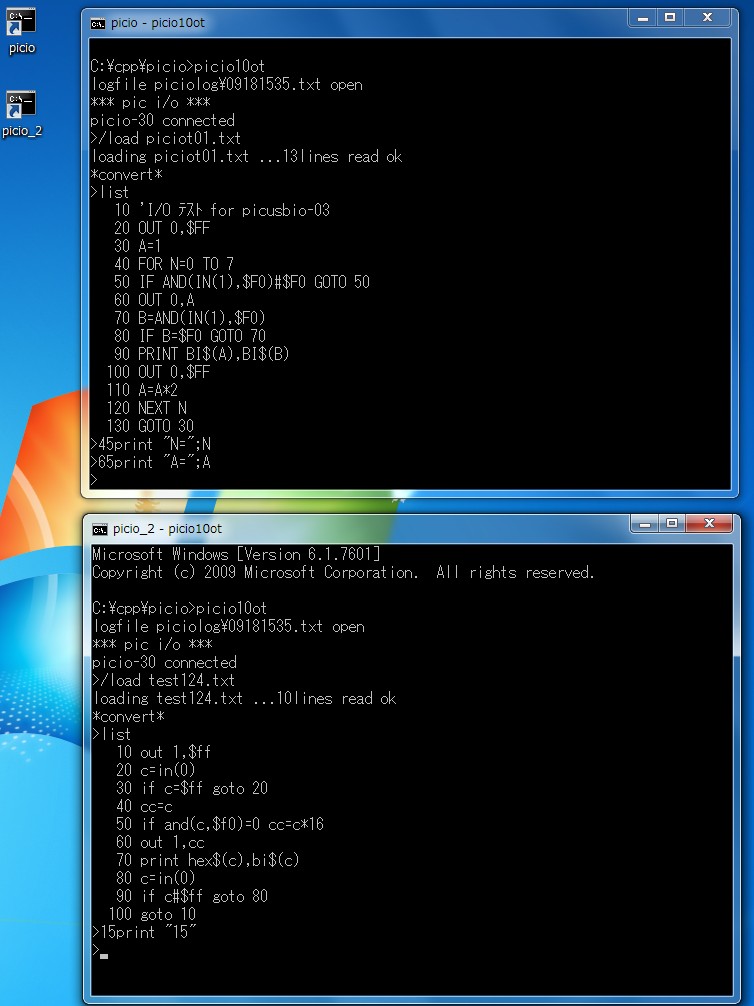
Task: Click line '10 out 1,$ff' in picio_2
Action: pos(164,752)
